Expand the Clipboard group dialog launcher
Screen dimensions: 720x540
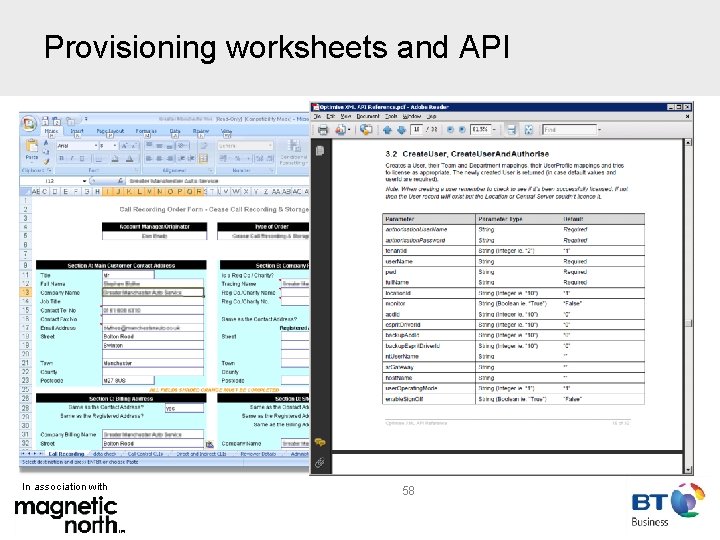[x=50, y=170]
